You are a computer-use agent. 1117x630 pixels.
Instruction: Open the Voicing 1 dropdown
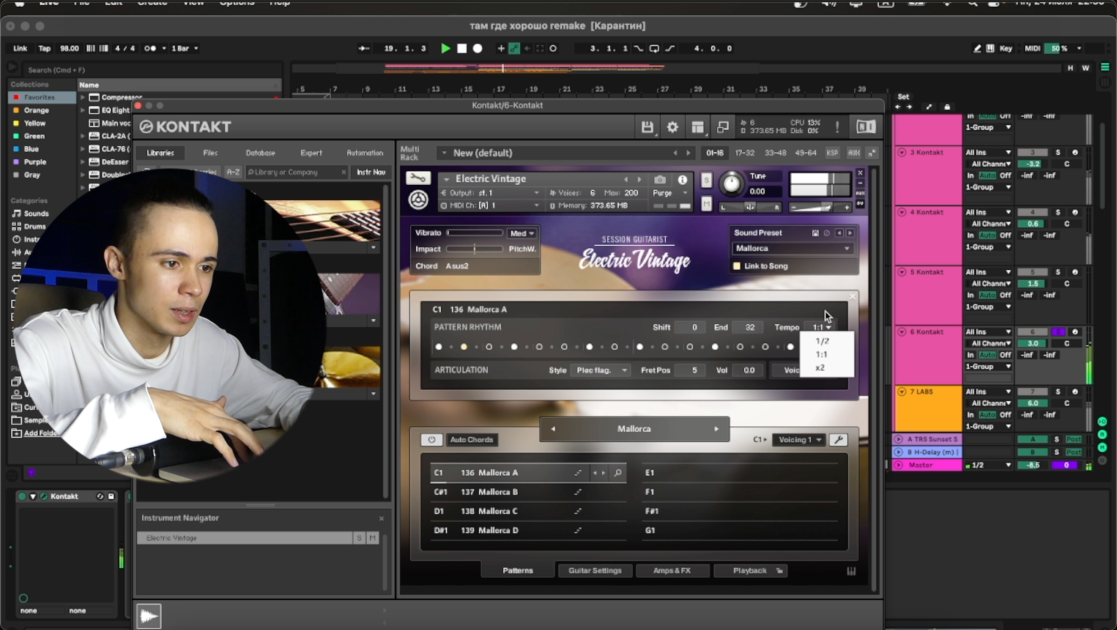[799, 440]
